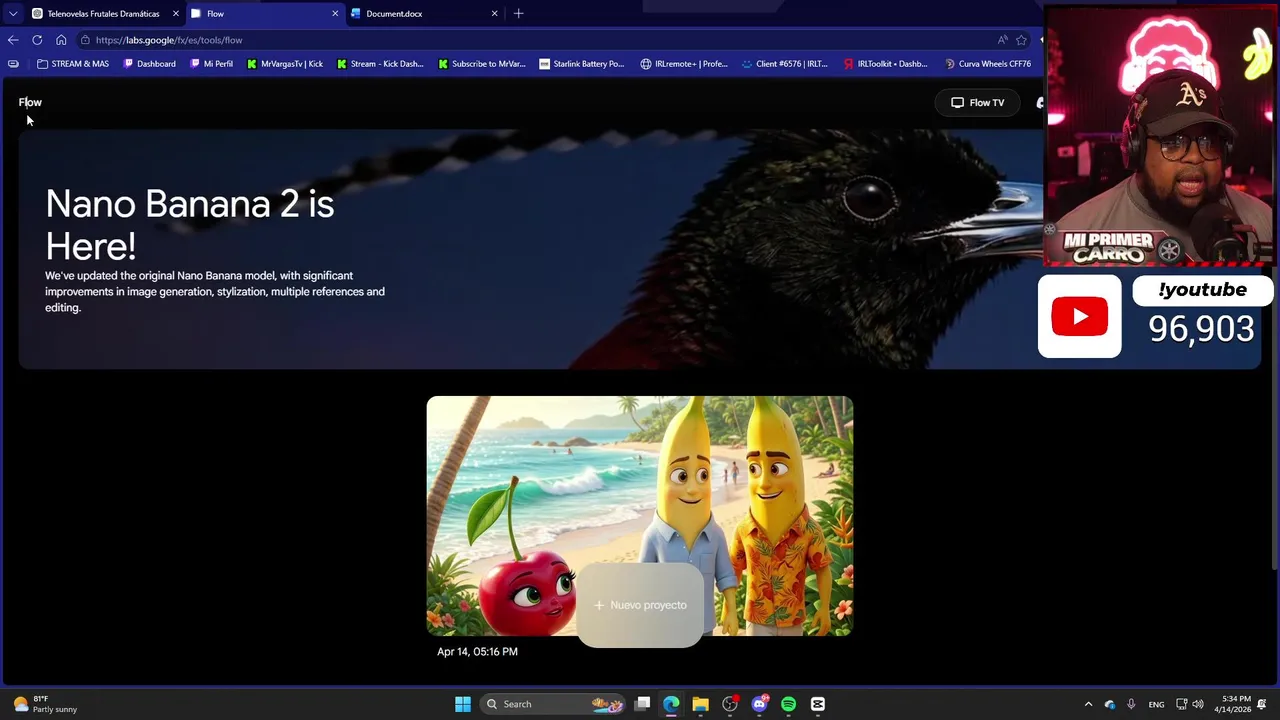The height and width of the screenshot is (720, 1280).
Task: Show hidden system tray icons chevron
Action: point(1089,704)
